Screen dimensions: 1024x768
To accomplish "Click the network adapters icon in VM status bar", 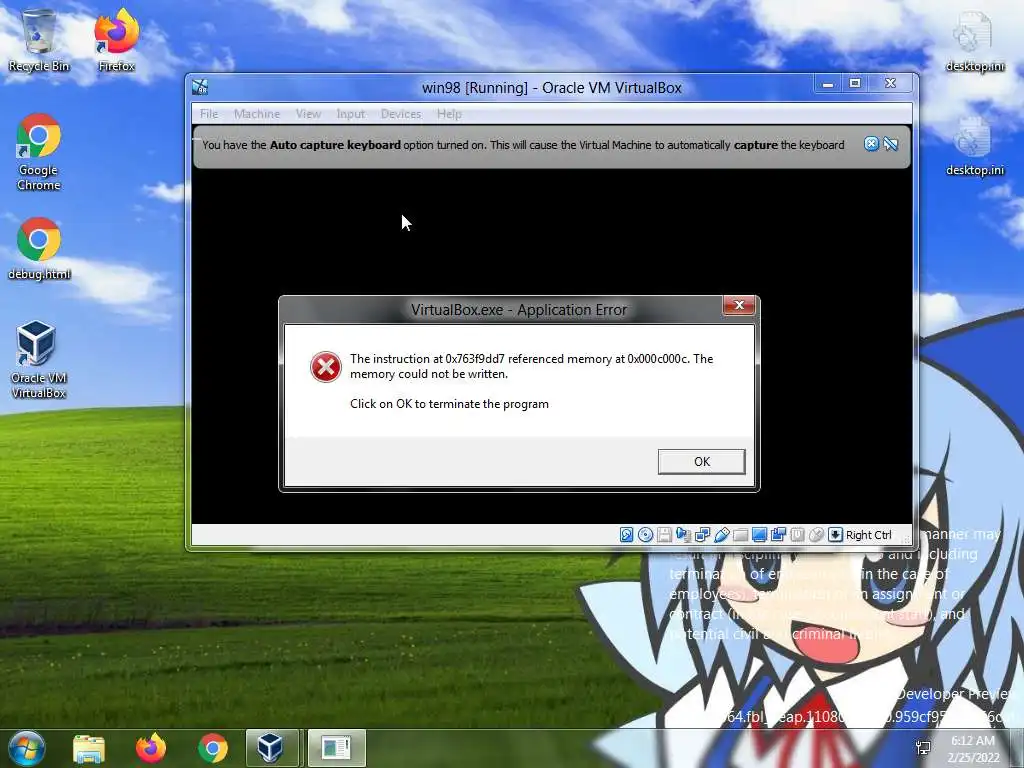I will [702, 535].
